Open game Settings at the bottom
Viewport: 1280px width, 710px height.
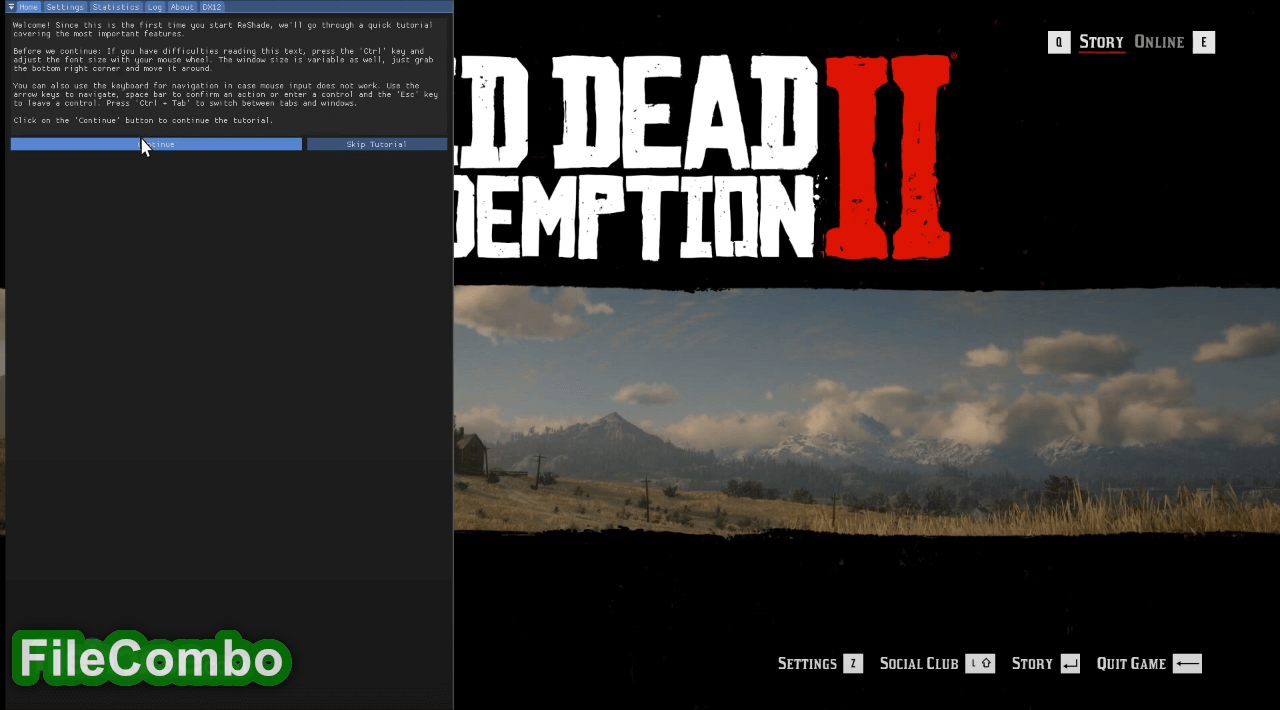point(807,664)
